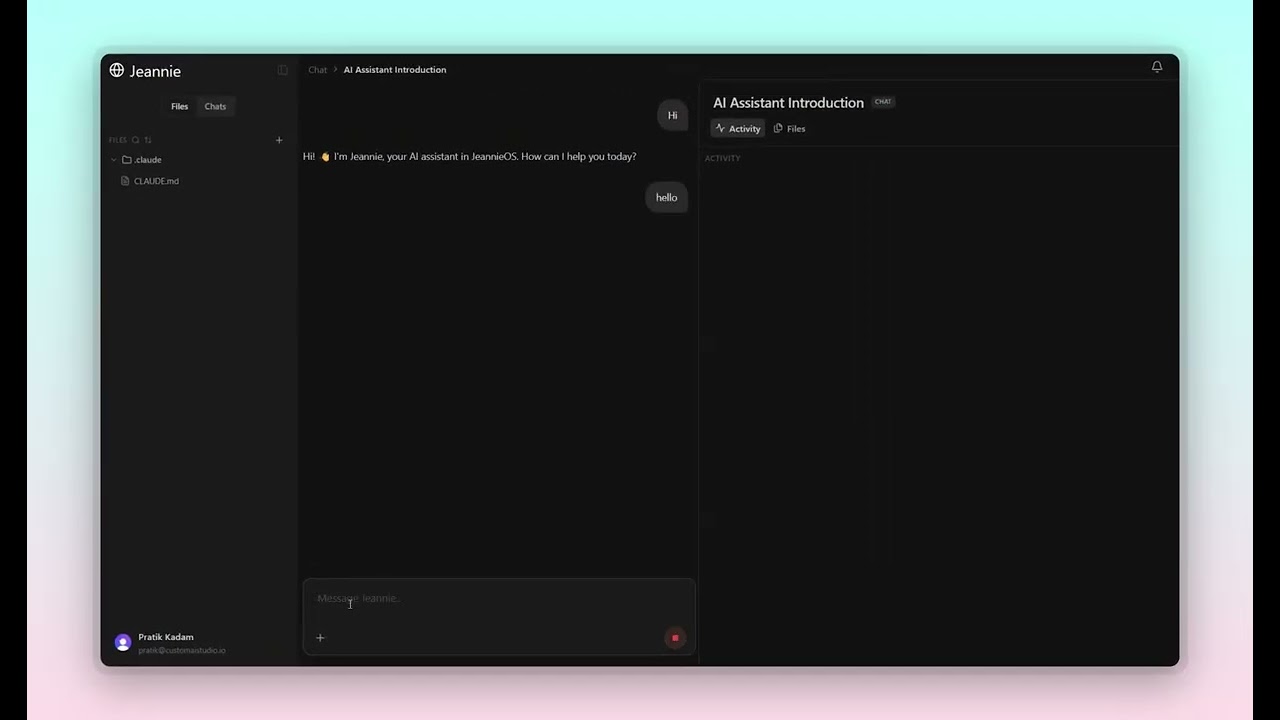Image resolution: width=1280 pixels, height=720 pixels.
Task: Click the Chat breadcrumb link
Action: coord(318,70)
